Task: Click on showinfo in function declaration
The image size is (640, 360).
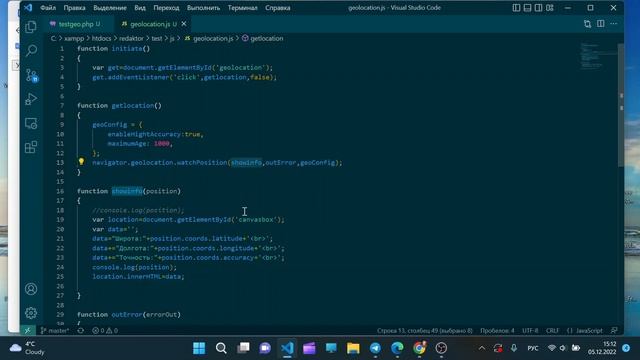Action: [x=127, y=191]
